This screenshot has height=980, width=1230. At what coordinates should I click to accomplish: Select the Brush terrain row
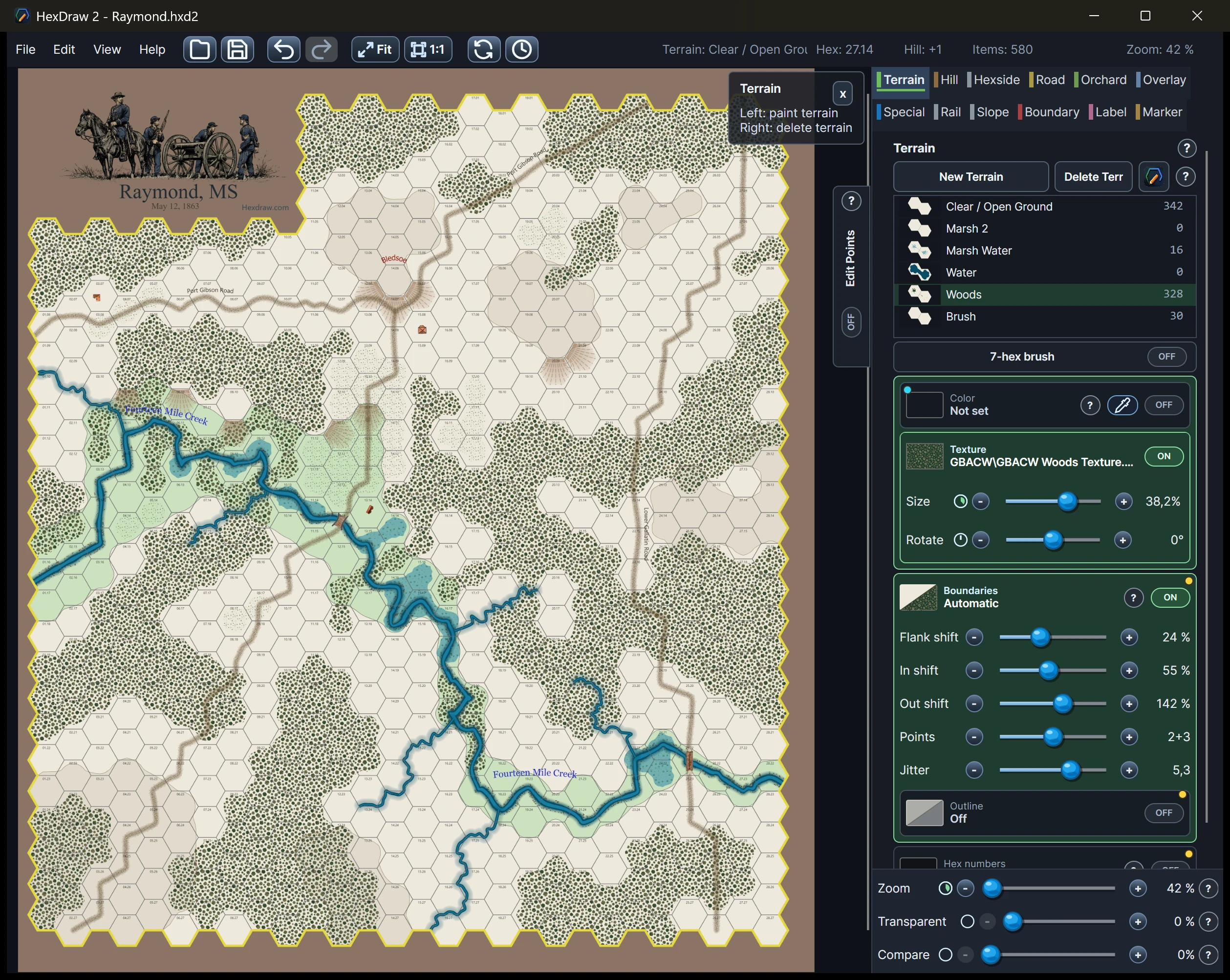coord(1044,317)
